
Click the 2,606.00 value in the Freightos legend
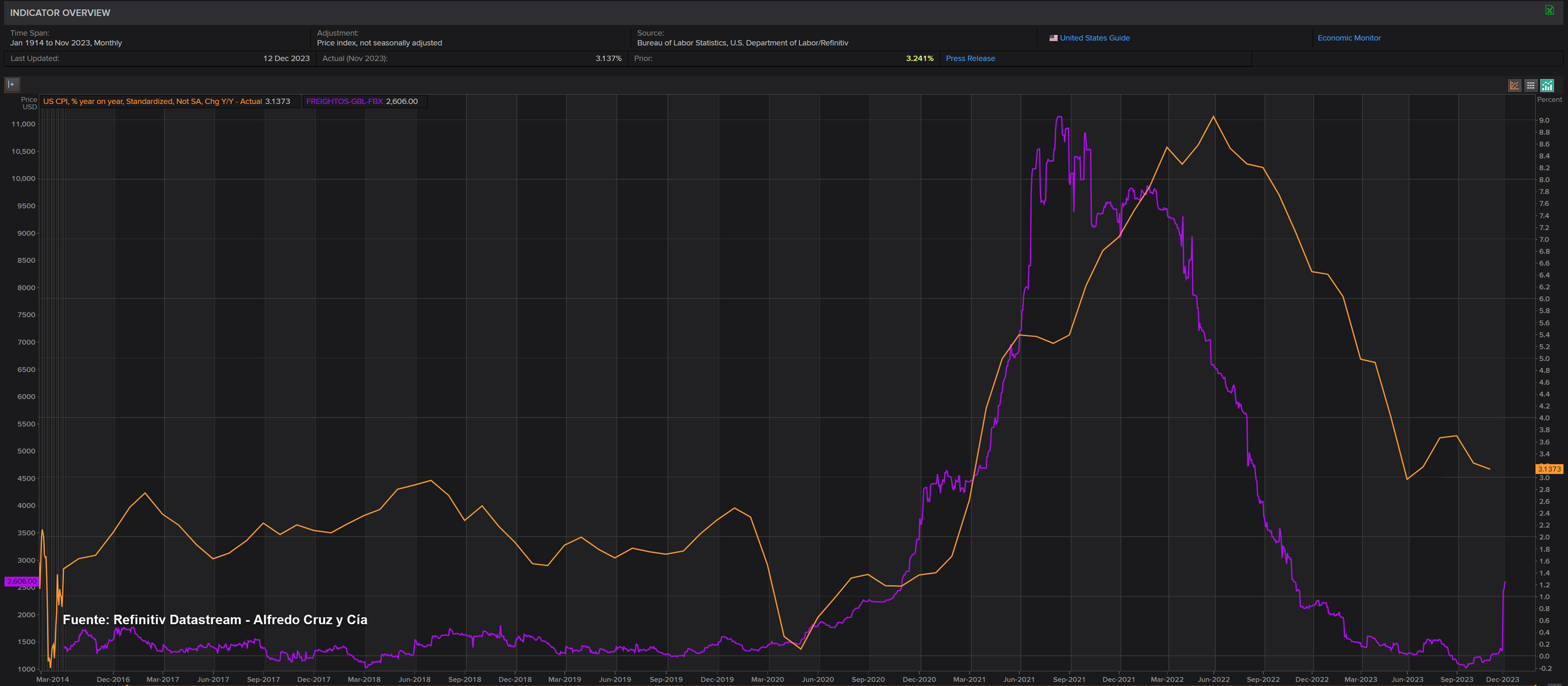[402, 102]
